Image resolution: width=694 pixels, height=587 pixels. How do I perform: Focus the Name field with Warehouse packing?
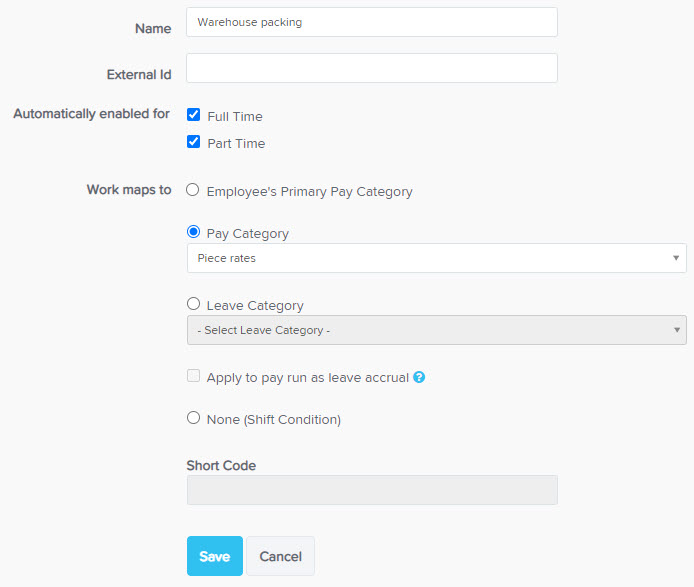coord(372,22)
